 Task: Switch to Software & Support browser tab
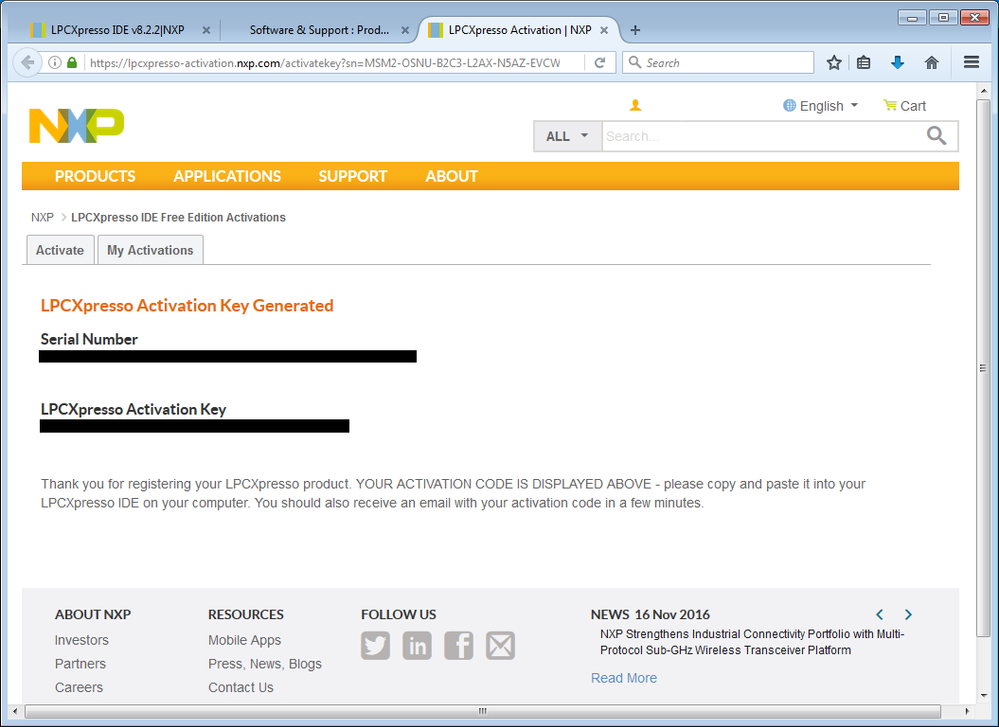(319, 30)
